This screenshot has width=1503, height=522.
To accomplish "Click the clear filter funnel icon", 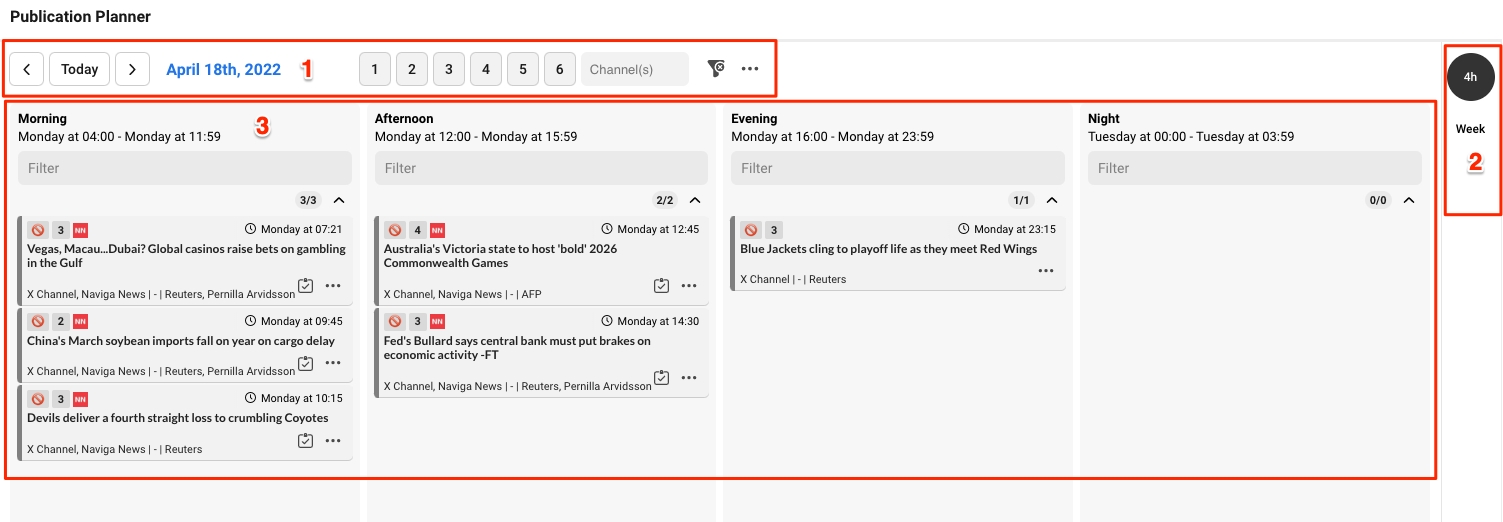I will 715,69.
